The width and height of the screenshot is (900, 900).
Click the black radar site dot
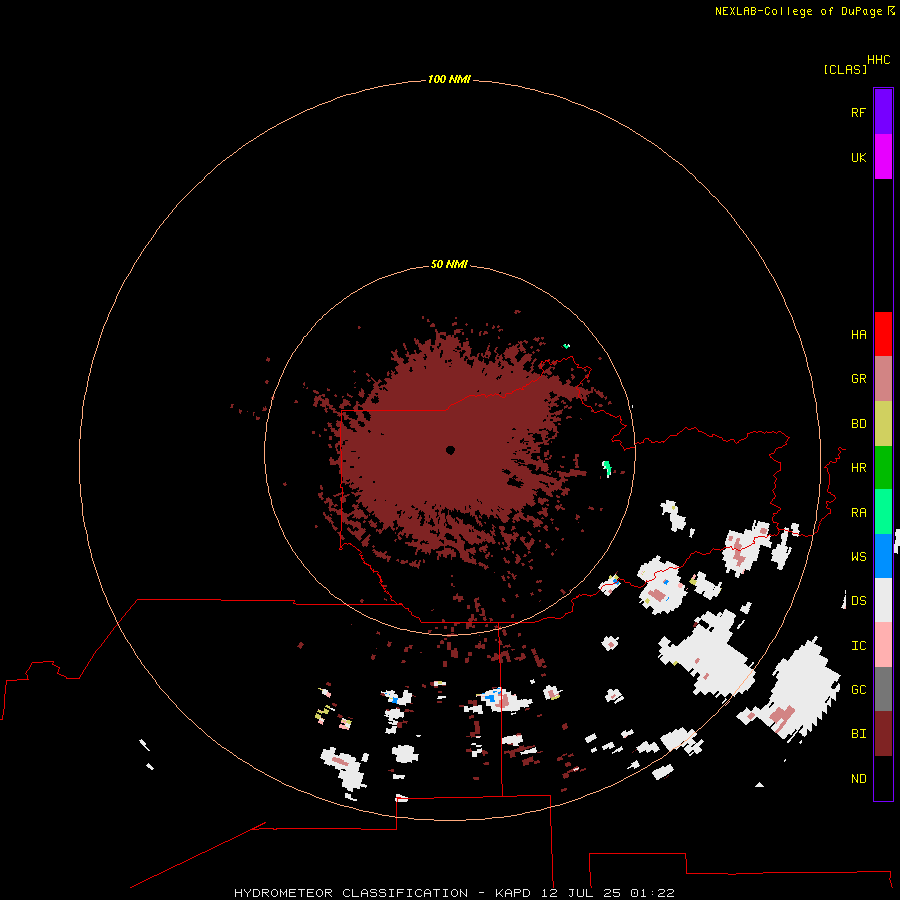click(x=451, y=450)
